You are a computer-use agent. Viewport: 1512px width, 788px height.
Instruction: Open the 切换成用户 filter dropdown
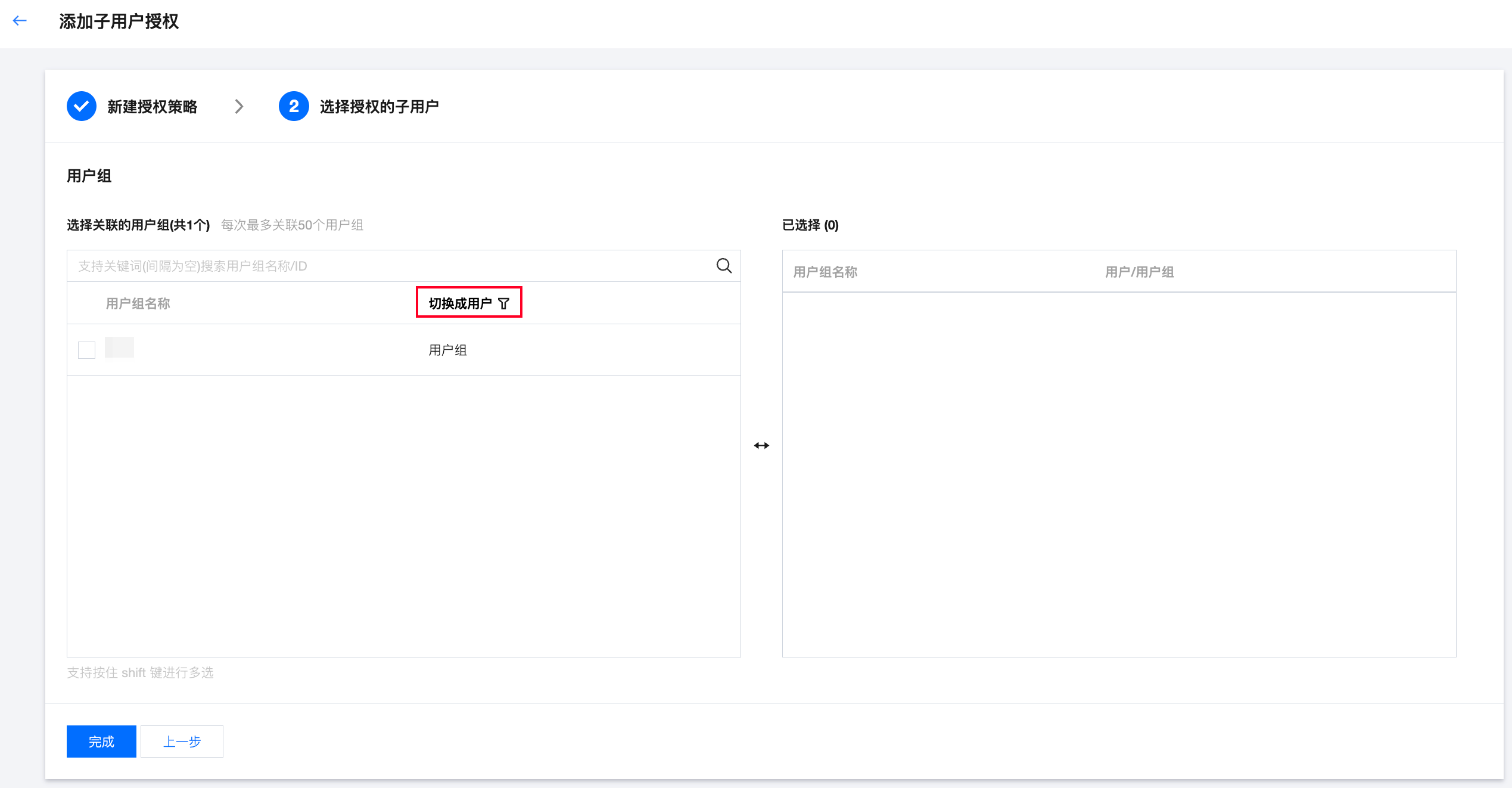461,303
